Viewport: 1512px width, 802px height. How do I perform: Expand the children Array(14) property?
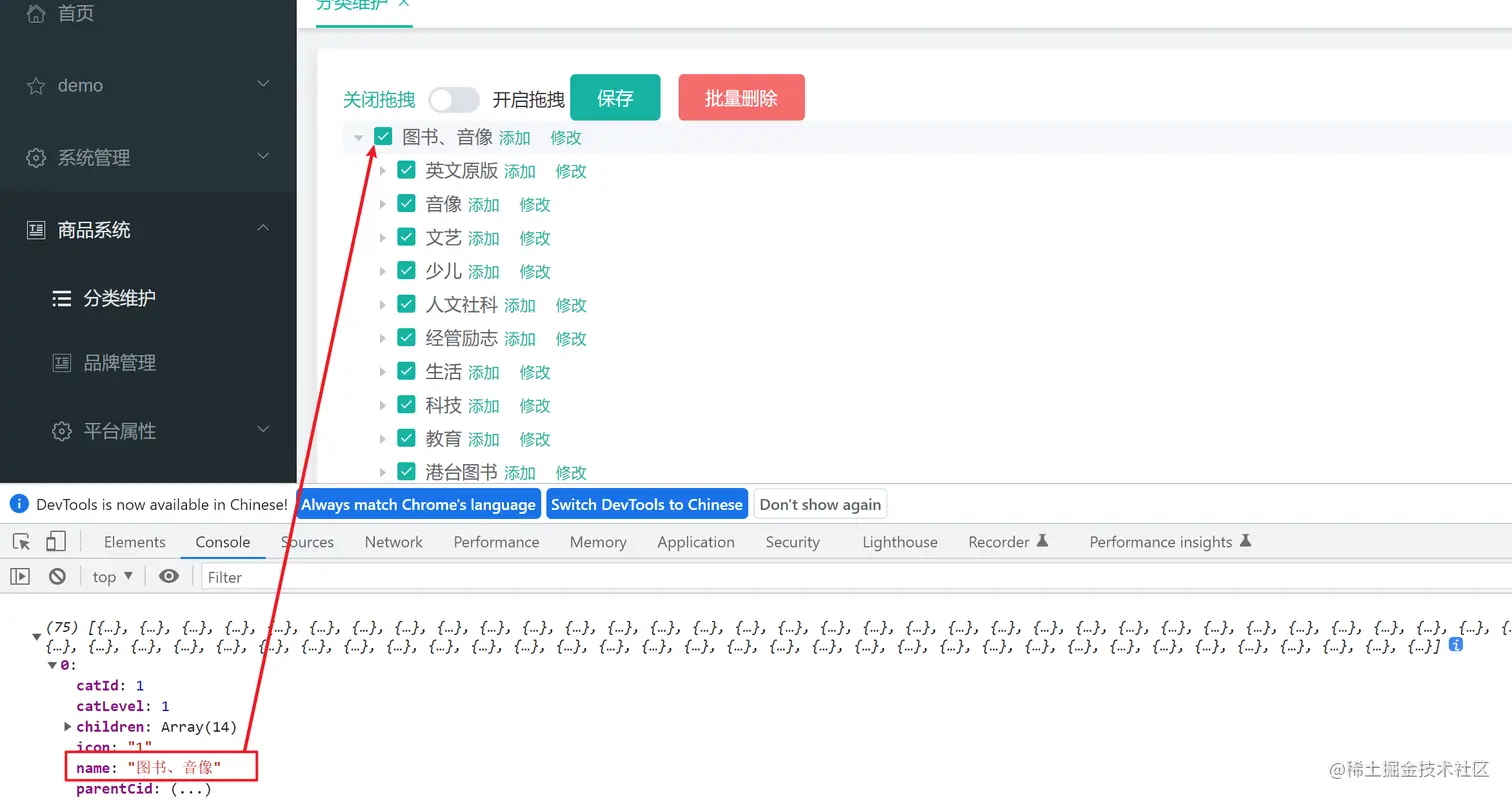[67, 726]
